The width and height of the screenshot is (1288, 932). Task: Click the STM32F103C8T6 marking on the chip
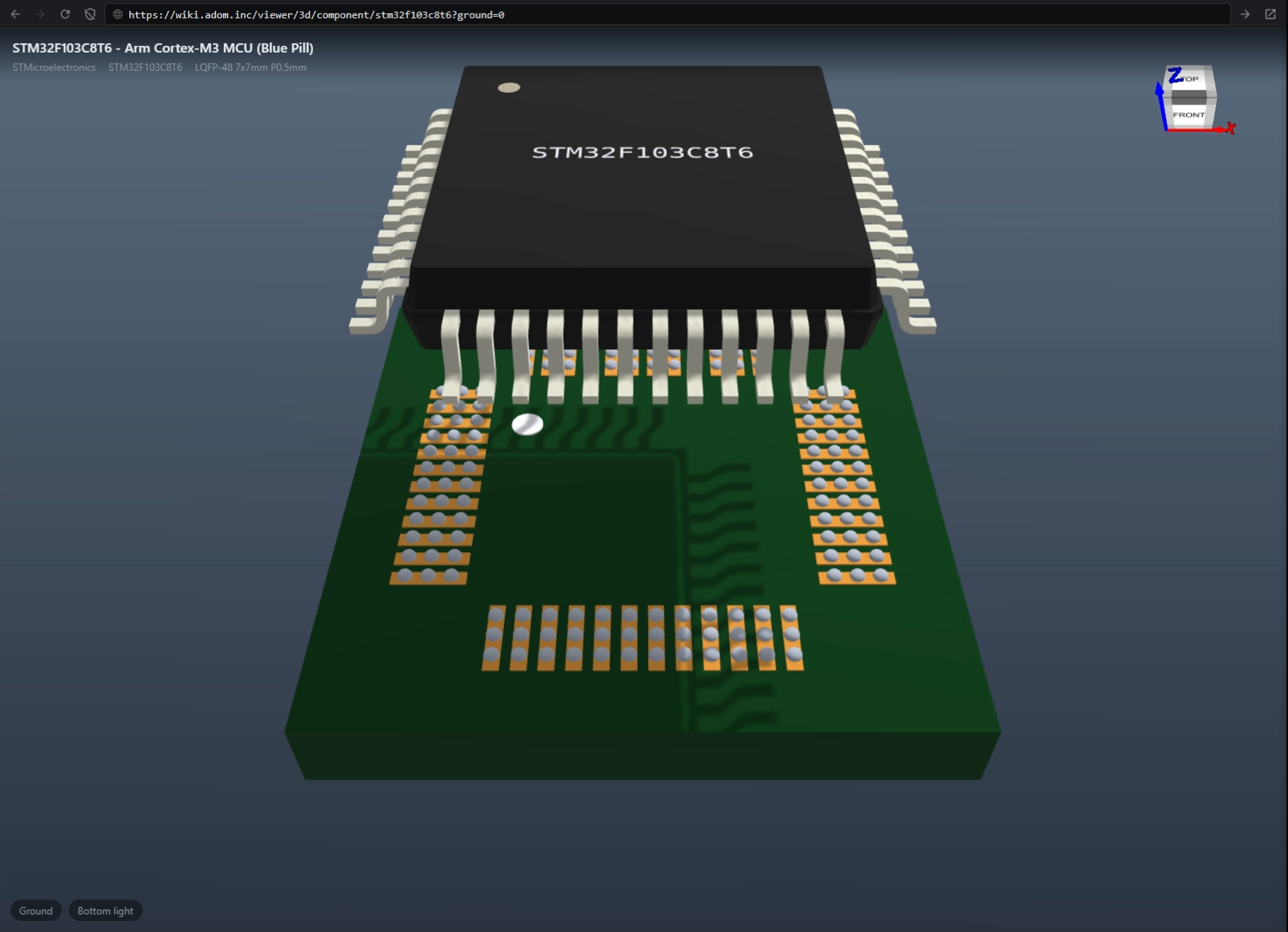click(643, 152)
